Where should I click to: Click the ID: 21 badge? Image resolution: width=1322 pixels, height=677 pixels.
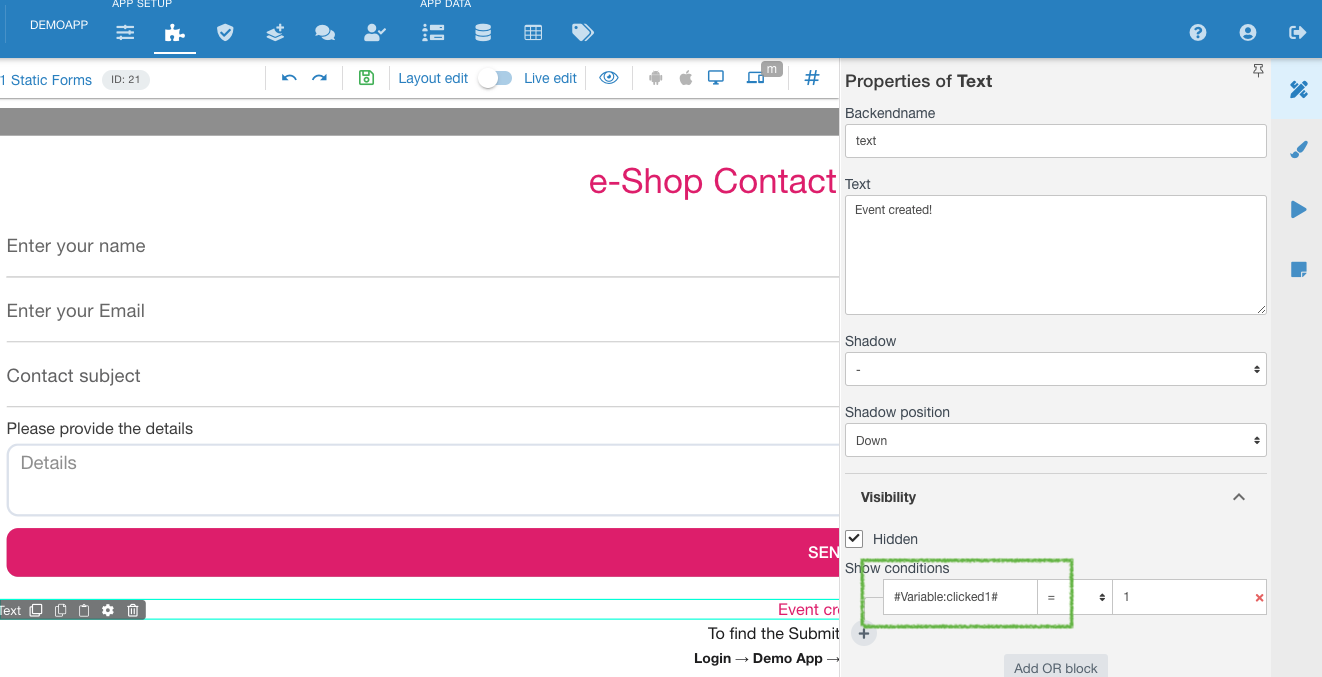(126, 80)
